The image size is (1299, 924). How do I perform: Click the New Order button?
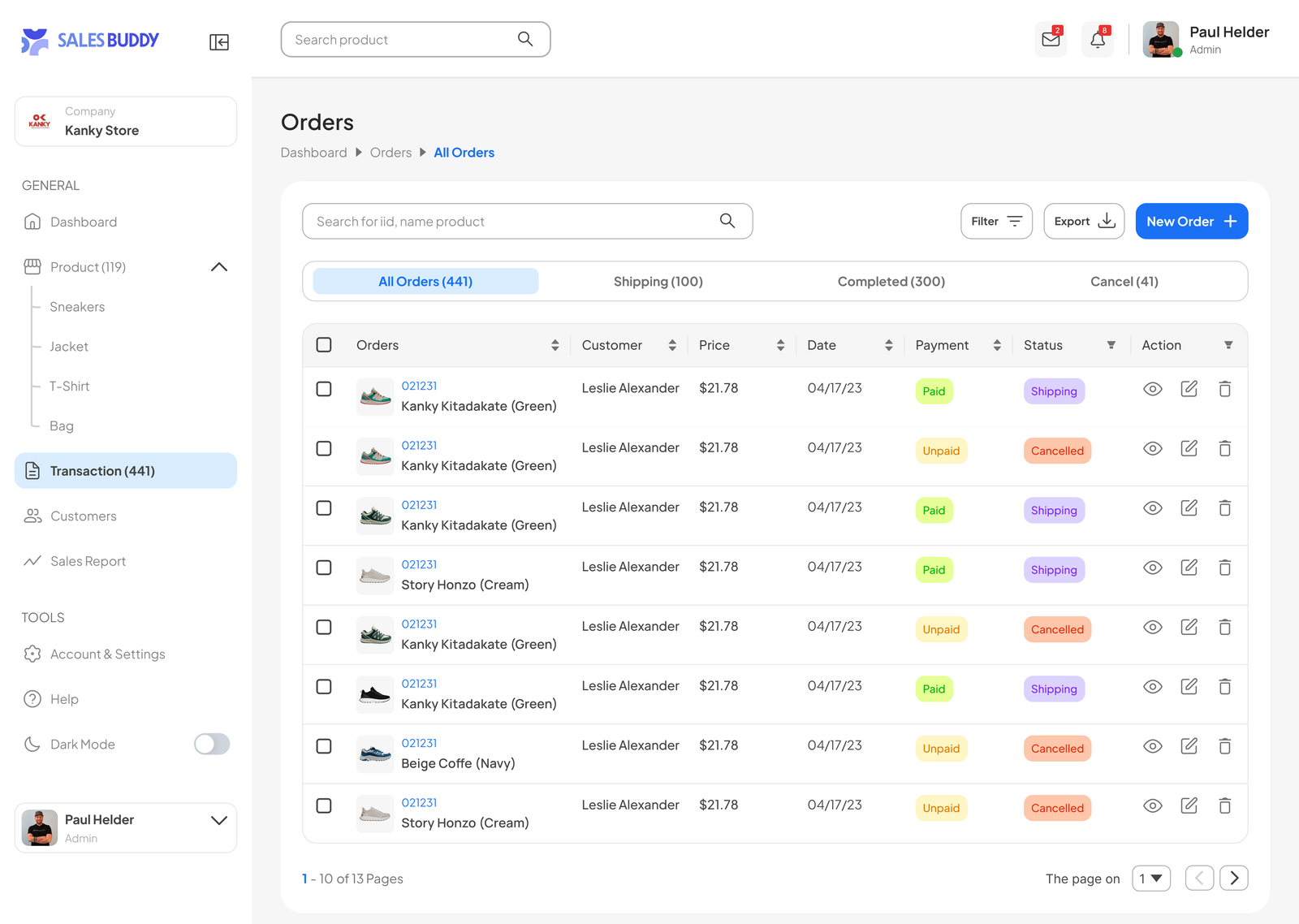point(1191,221)
